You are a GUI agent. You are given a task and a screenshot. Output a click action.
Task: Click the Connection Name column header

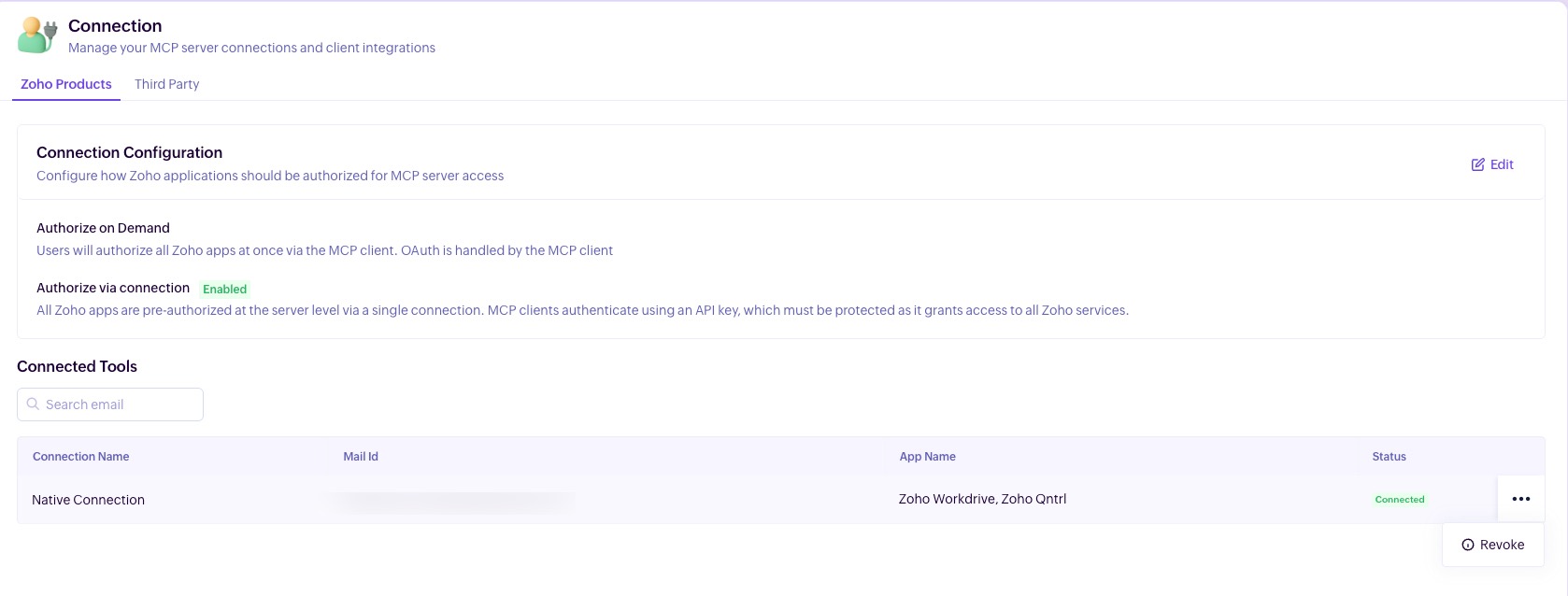(x=81, y=457)
